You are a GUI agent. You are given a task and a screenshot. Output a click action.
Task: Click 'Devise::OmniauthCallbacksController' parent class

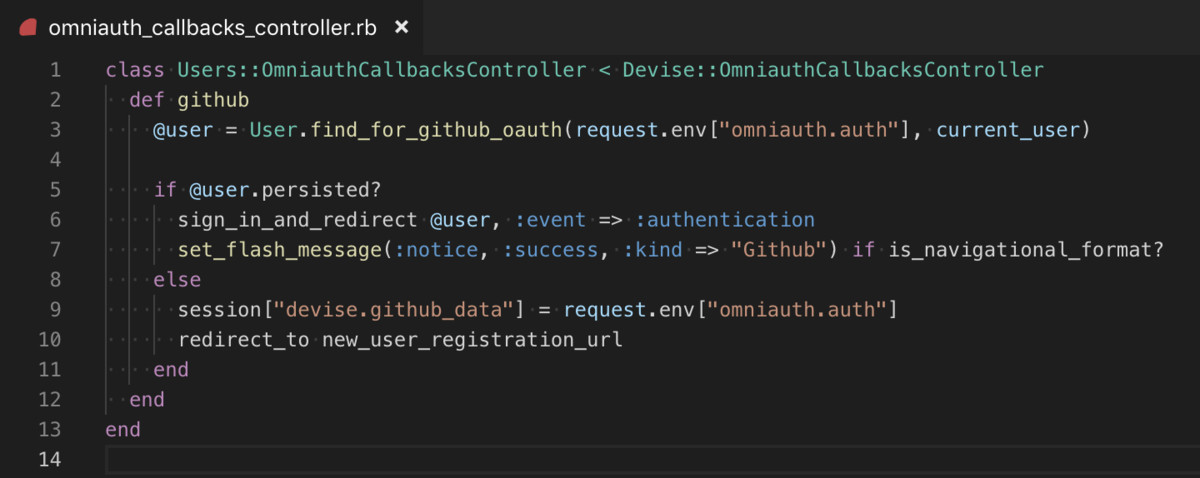click(834, 70)
